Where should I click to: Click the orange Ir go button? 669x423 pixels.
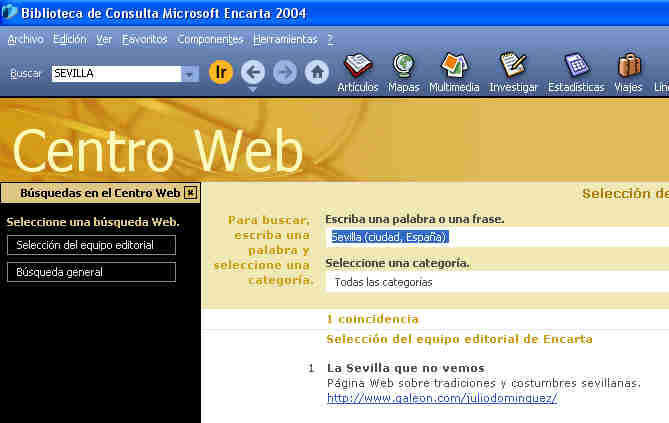221,73
